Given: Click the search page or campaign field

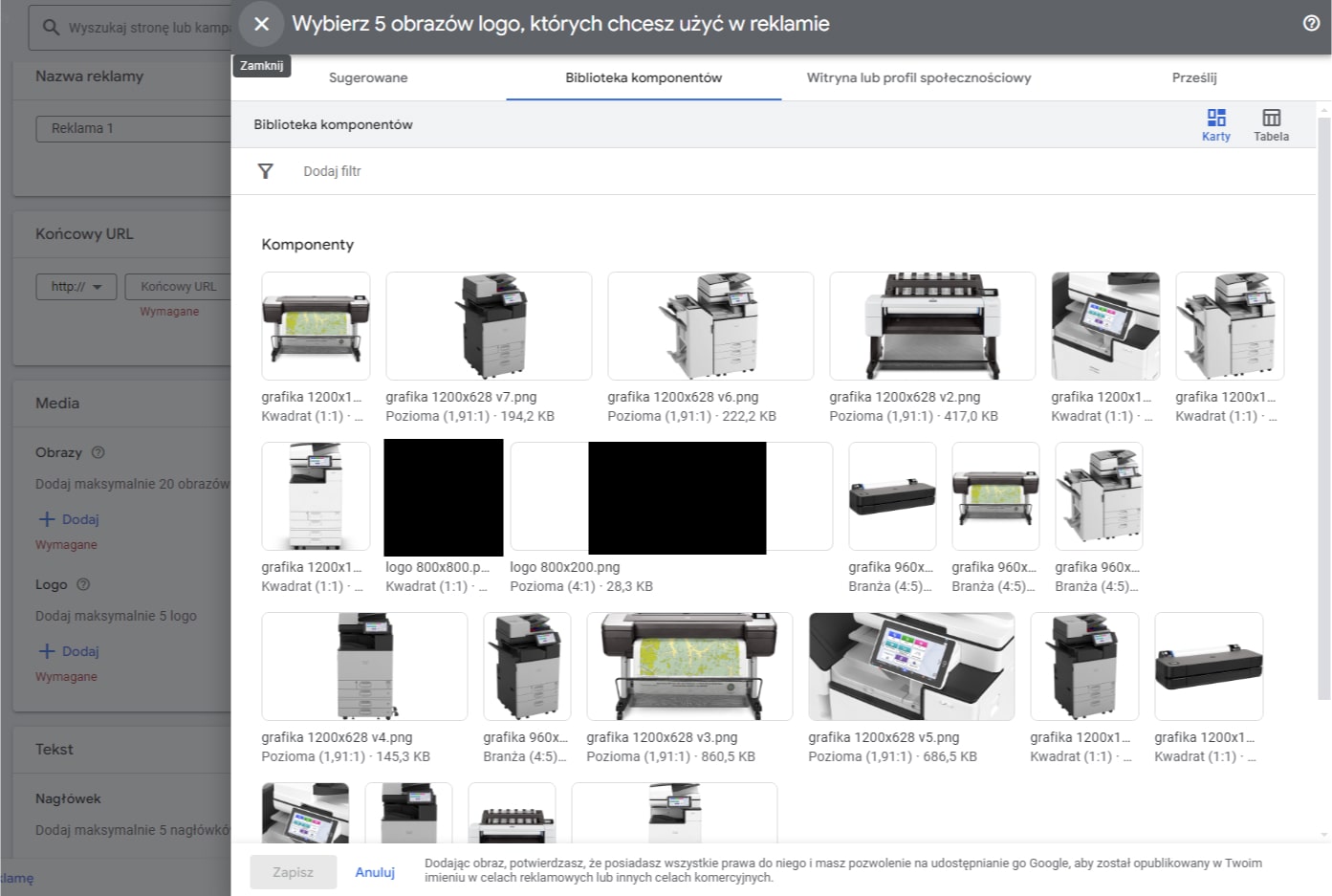Looking at the screenshot, I should [130, 28].
